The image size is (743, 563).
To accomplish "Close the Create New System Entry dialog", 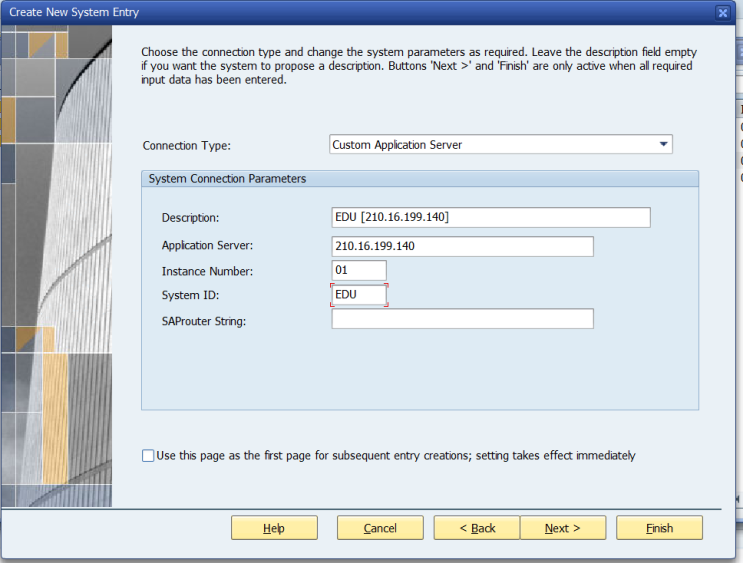I will pyautogui.click(x=722, y=13).
